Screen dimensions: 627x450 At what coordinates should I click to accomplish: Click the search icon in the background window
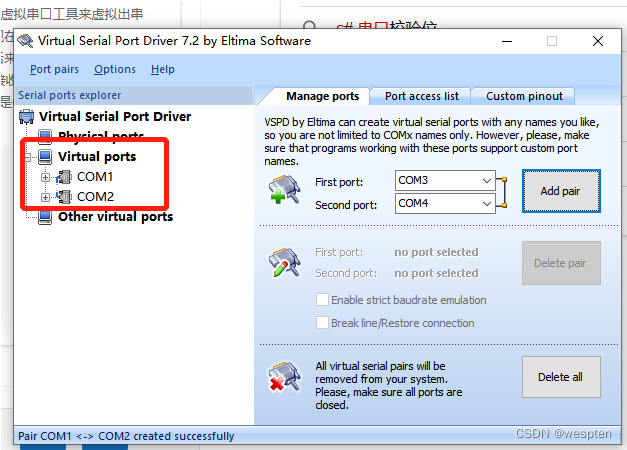[310, 26]
